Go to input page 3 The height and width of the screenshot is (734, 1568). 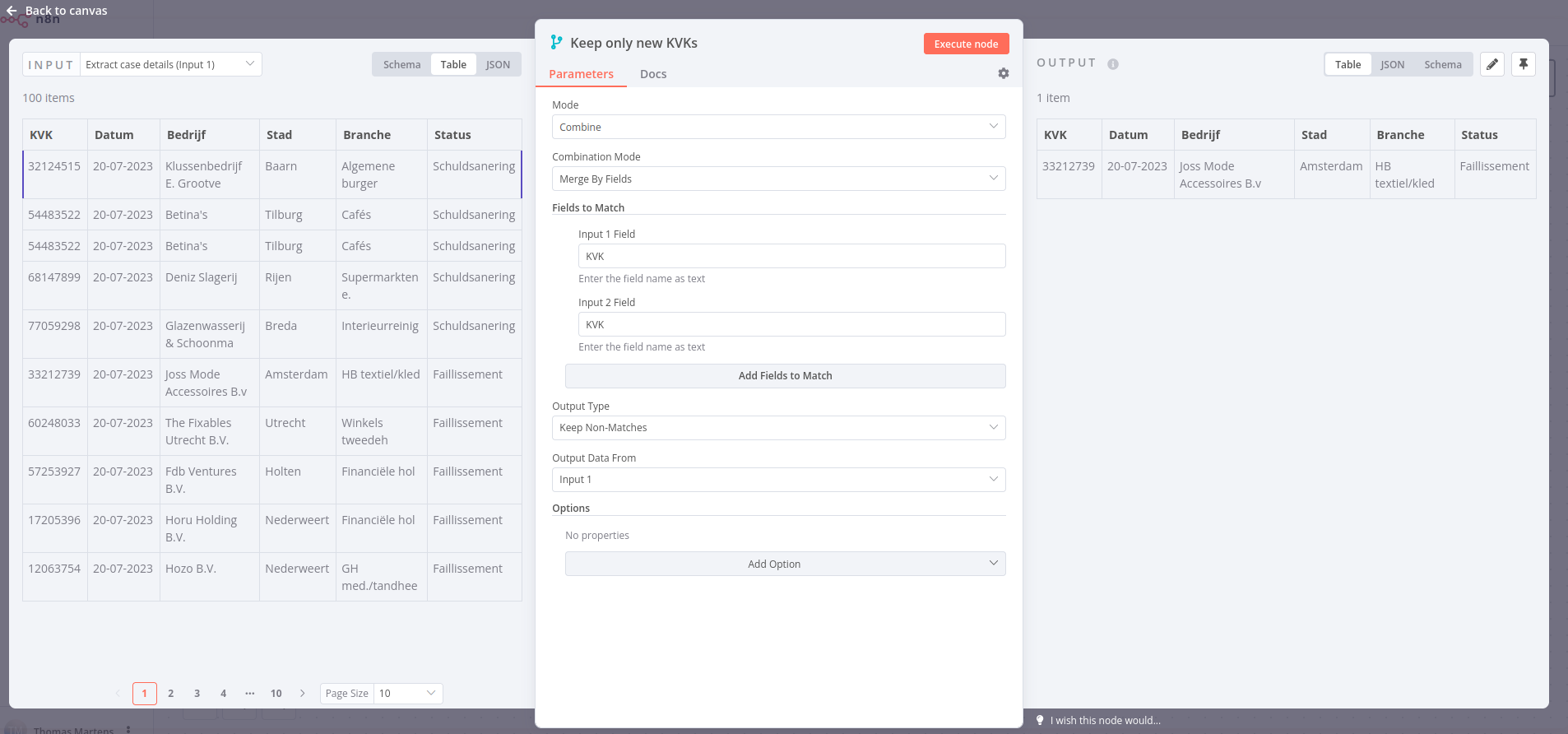197,694
